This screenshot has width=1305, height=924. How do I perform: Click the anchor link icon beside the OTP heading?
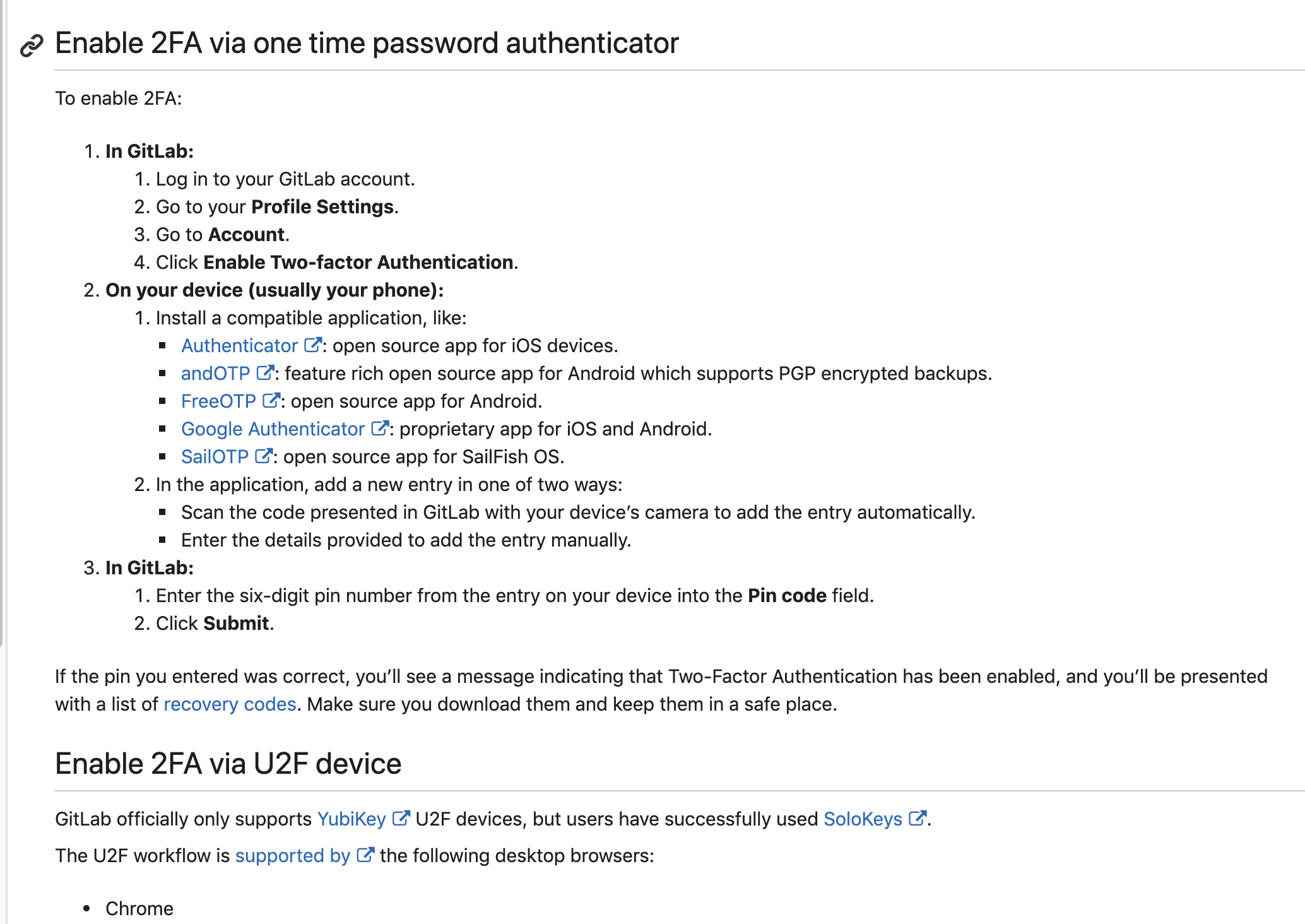pos(32,45)
